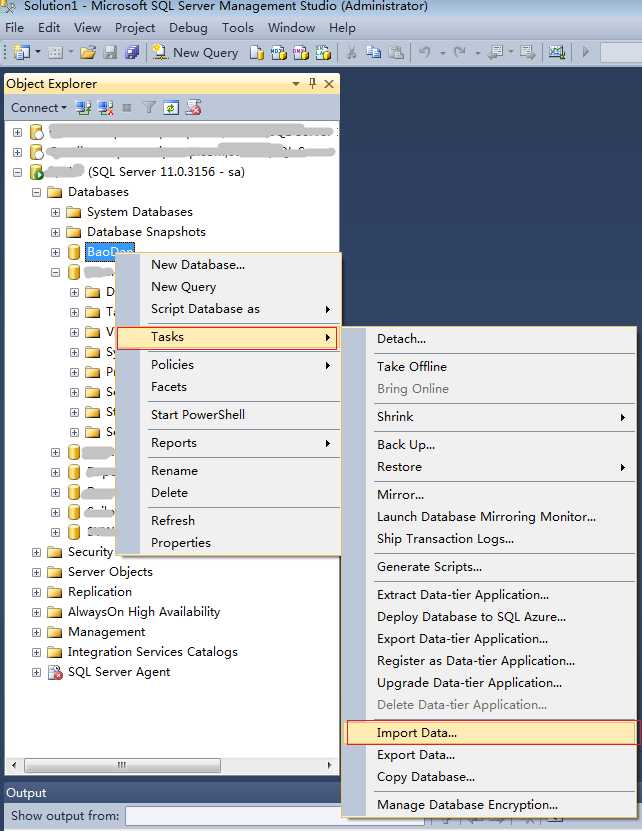
Task: Click the System Databases folder icon
Action: (x=73, y=212)
